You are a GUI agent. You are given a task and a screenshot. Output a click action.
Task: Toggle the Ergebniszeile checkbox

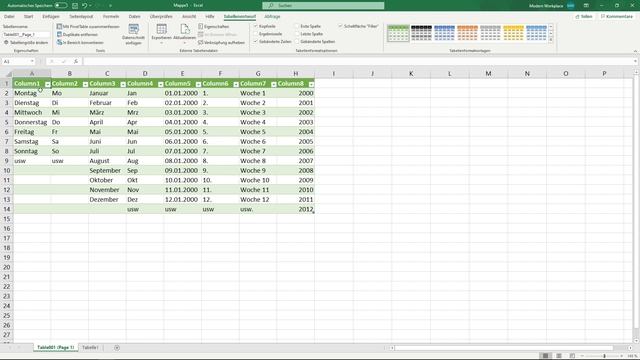[x=256, y=34]
